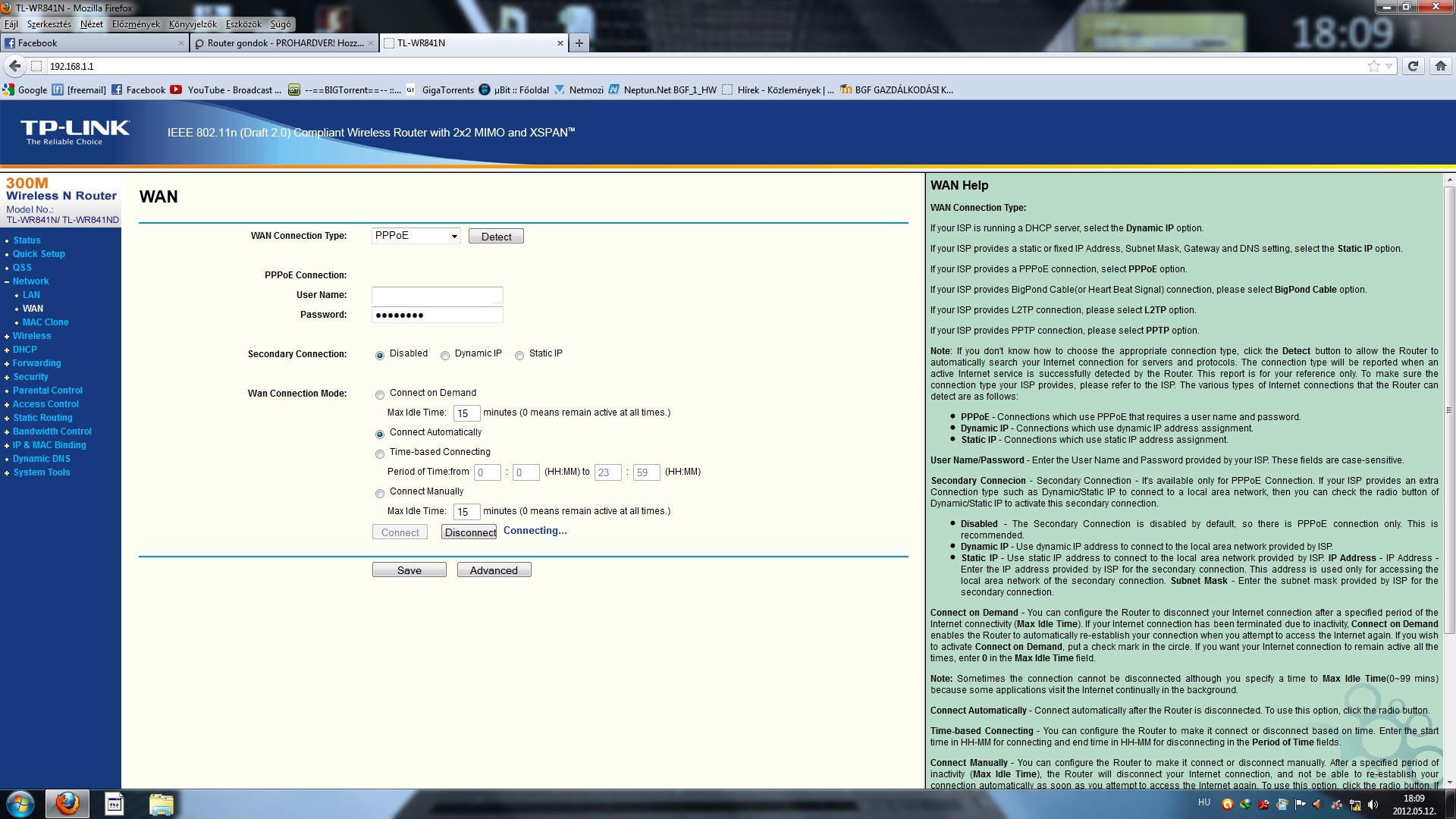
Task: Open the Windows Start menu orb
Action: coord(20,803)
